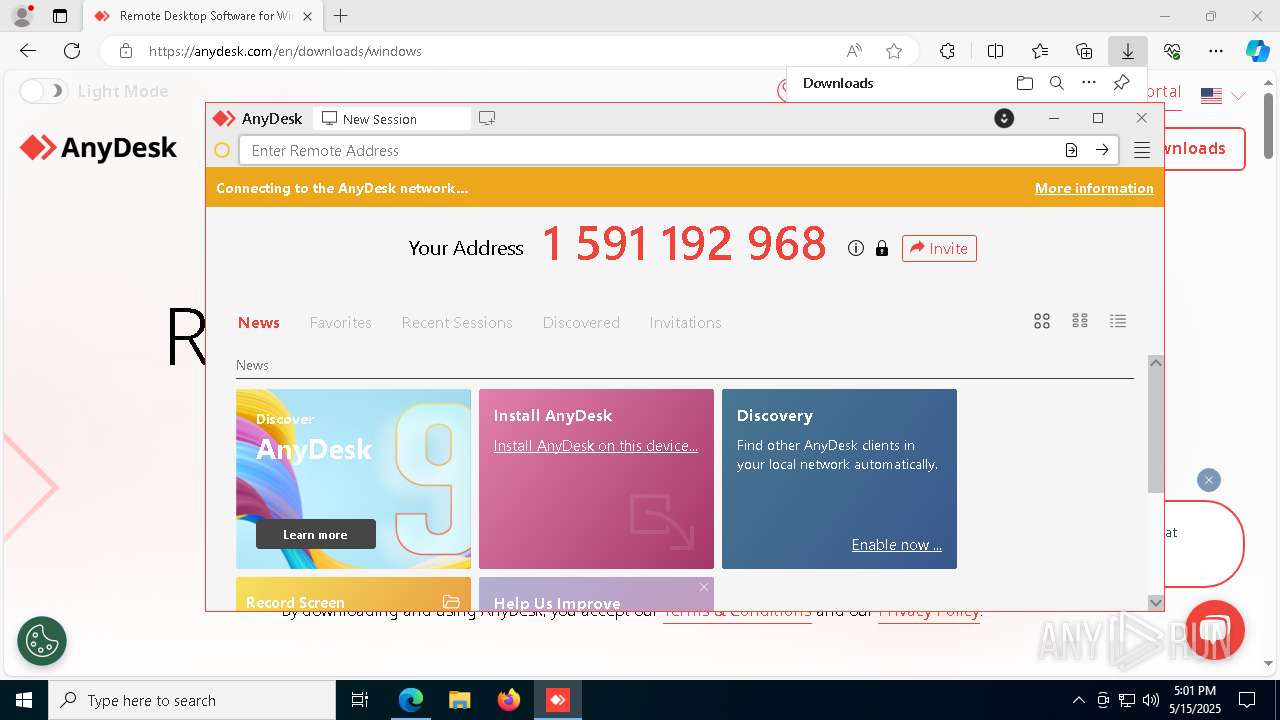Click Learn more on AnyDesk 9 card

(315, 534)
